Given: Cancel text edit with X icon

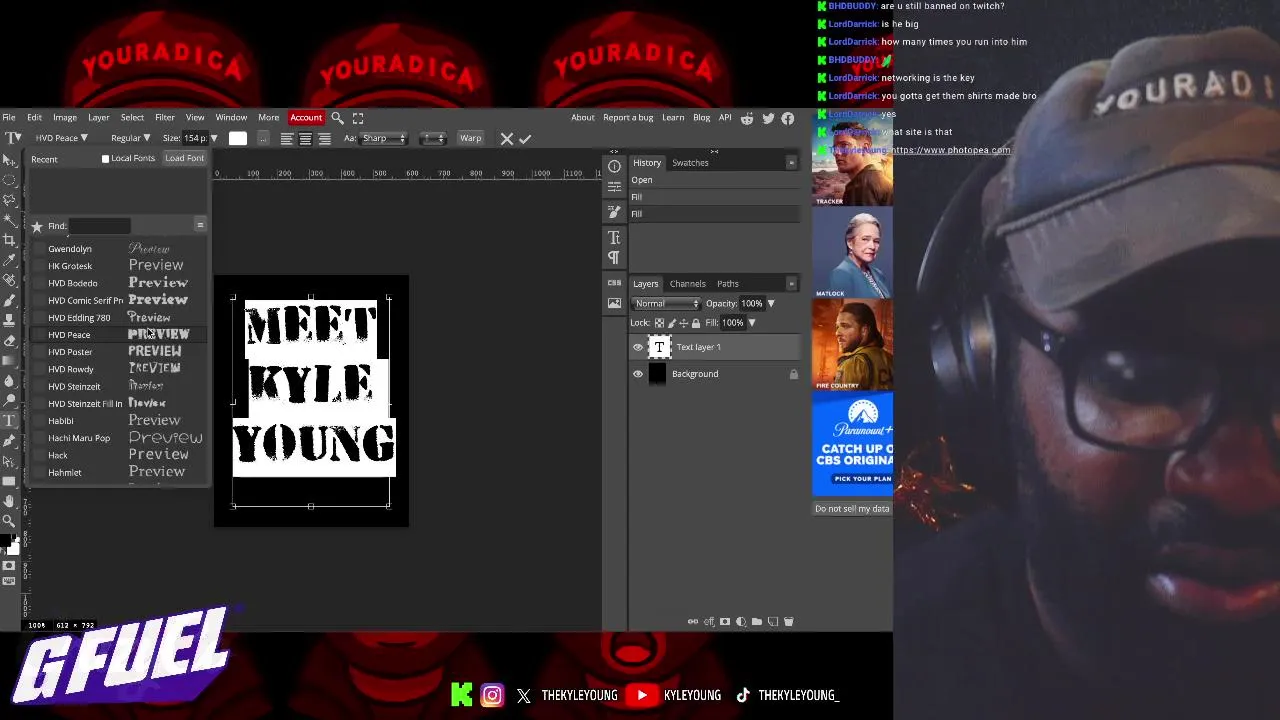Looking at the screenshot, I should [x=506, y=138].
